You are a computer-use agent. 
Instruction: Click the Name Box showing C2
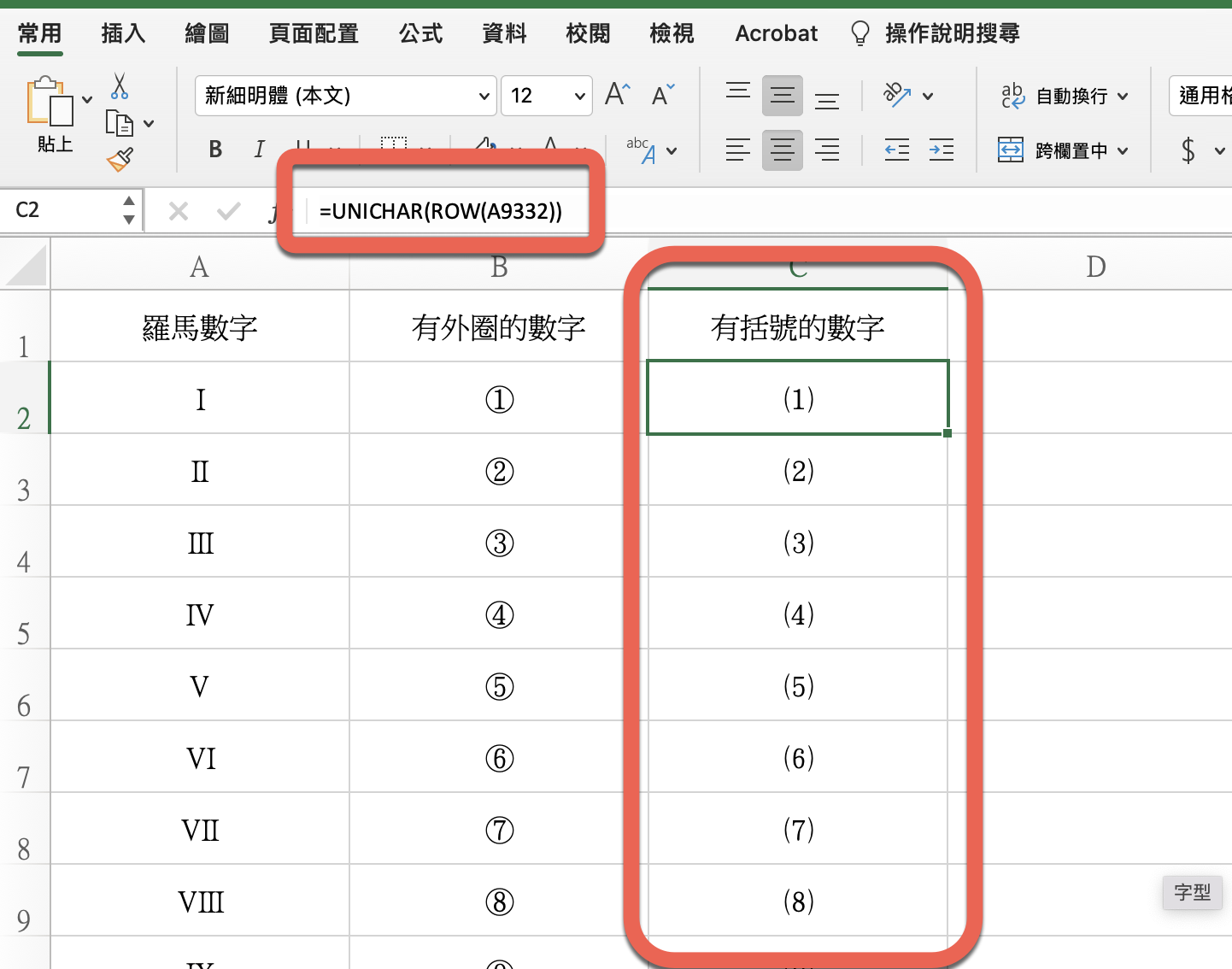click(60, 210)
